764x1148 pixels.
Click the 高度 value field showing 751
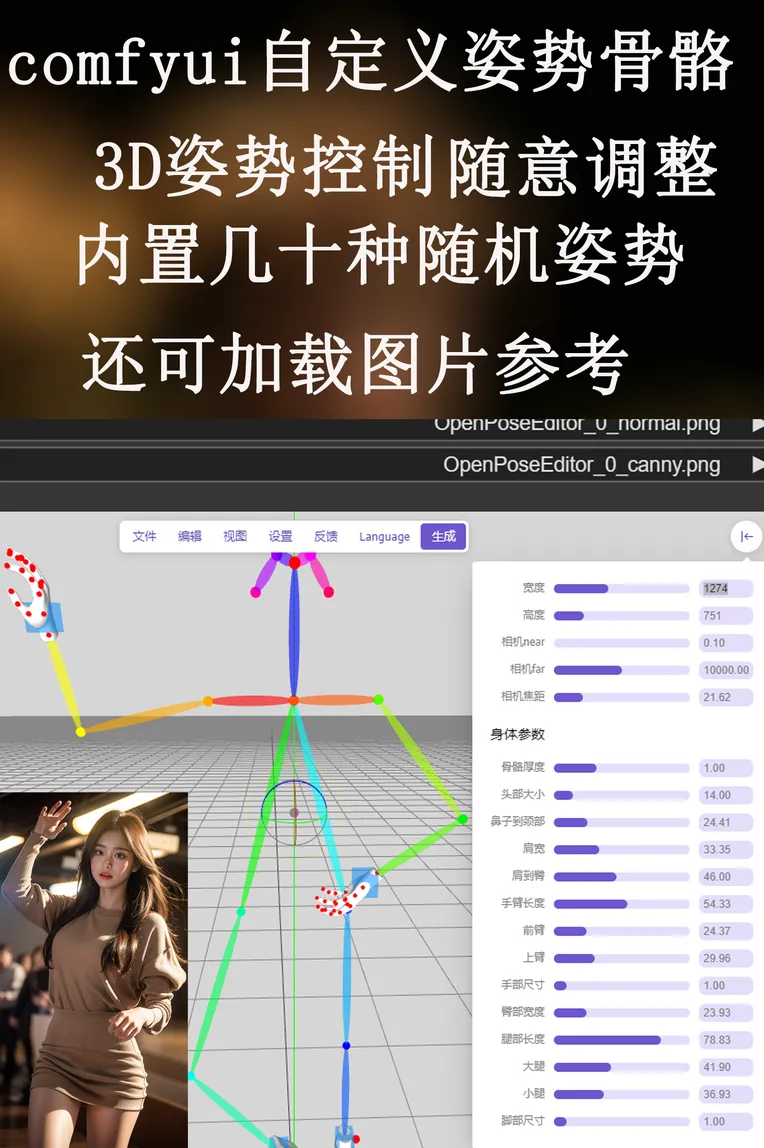coord(725,616)
